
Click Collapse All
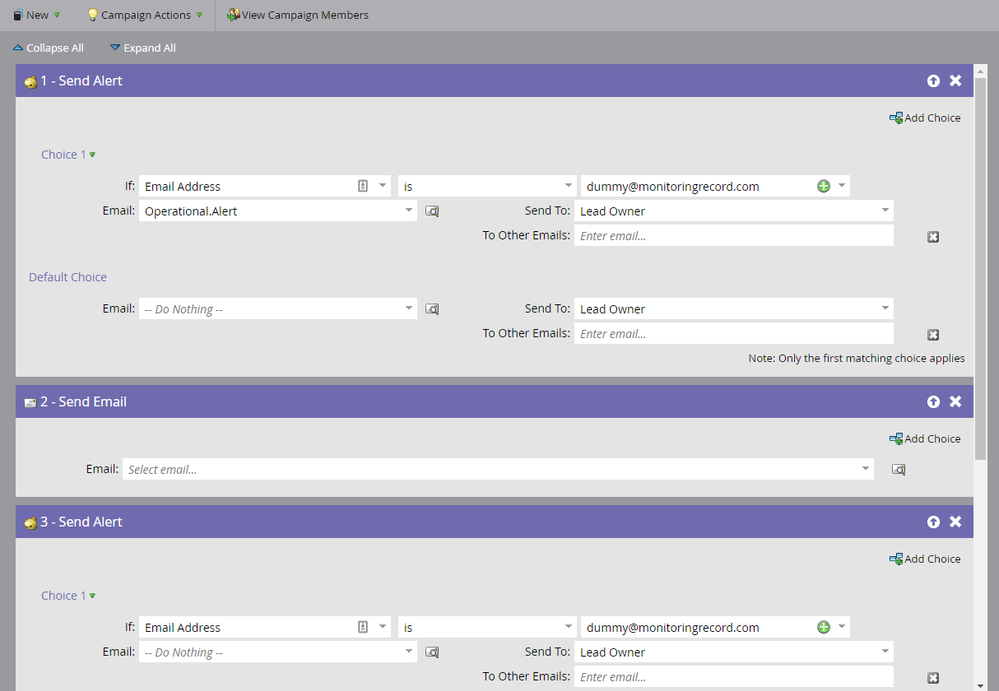point(48,48)
